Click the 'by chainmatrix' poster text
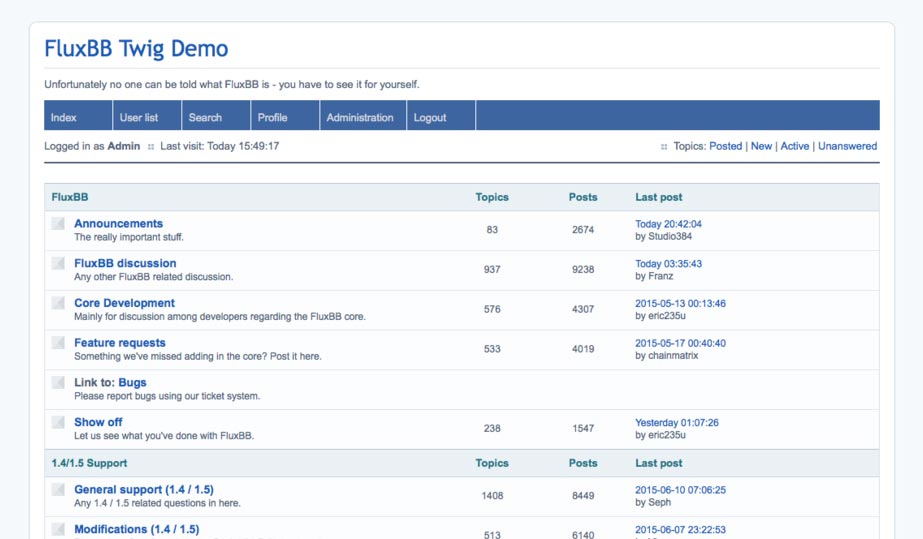 (666, 355)
